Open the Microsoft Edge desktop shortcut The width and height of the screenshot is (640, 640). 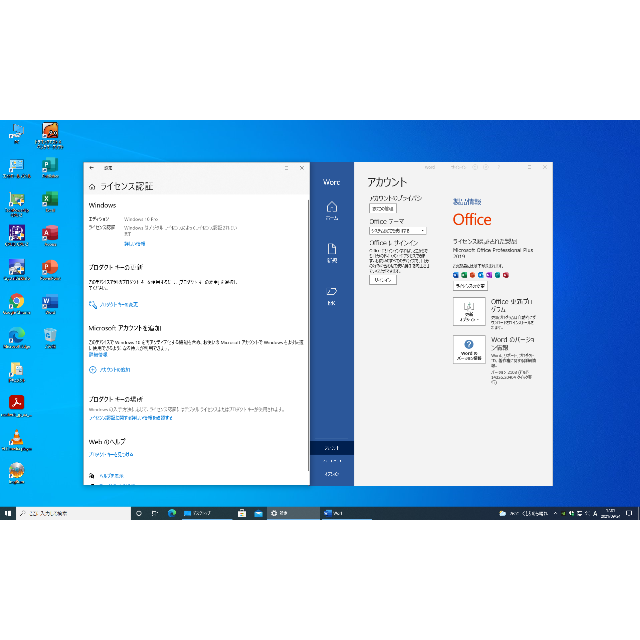point(17,338)
